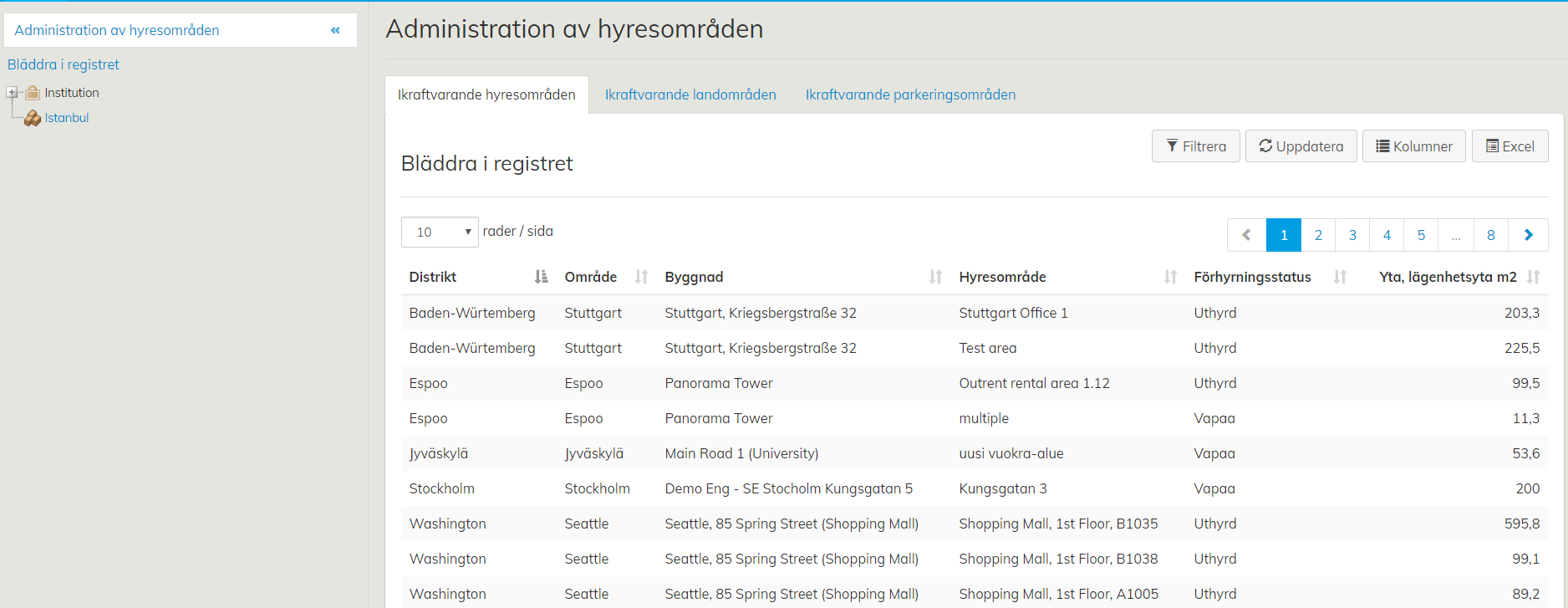Sort by the Hyresområde column icon

pos(1170,277)
